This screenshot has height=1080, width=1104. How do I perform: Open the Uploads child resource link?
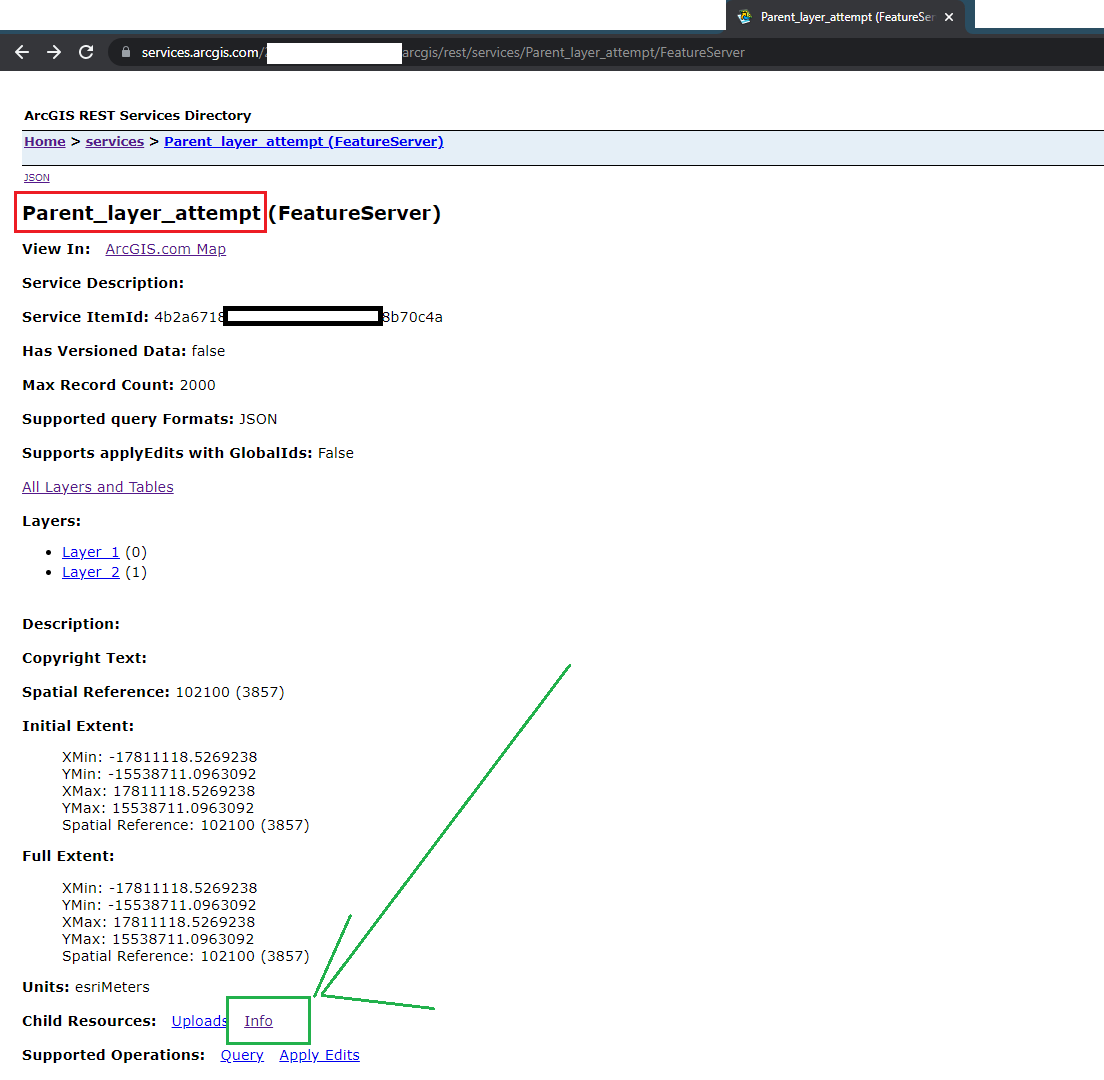pos(199,1021)
